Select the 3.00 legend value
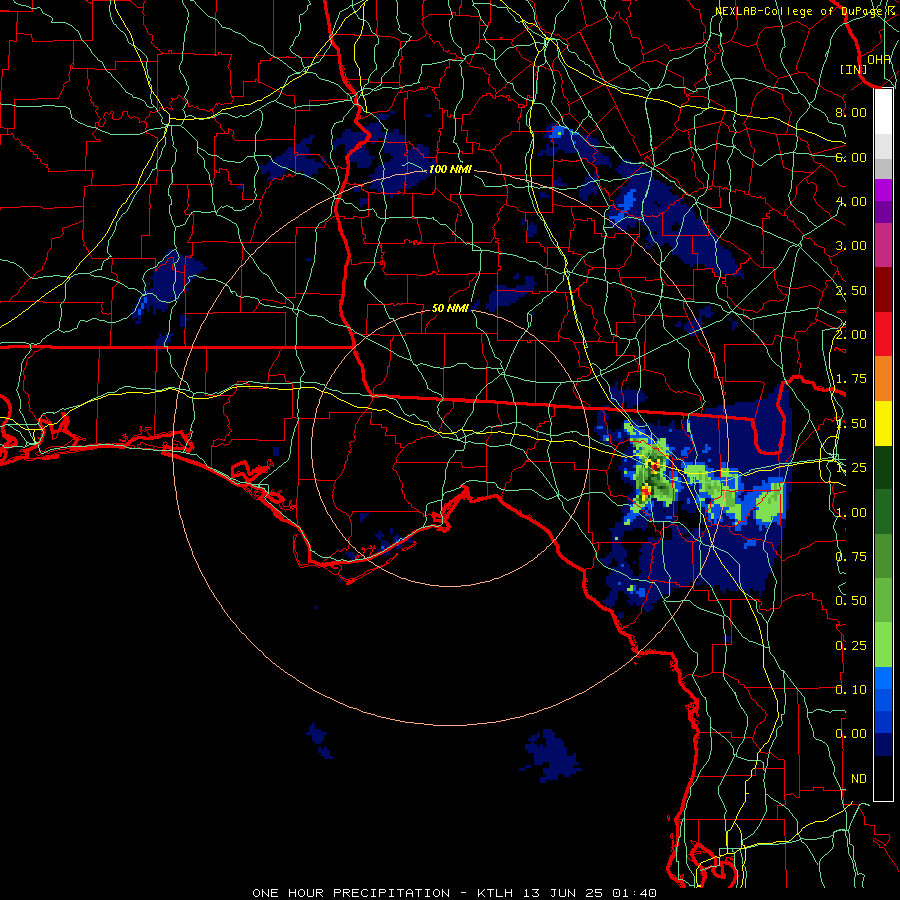 (851, 246)
